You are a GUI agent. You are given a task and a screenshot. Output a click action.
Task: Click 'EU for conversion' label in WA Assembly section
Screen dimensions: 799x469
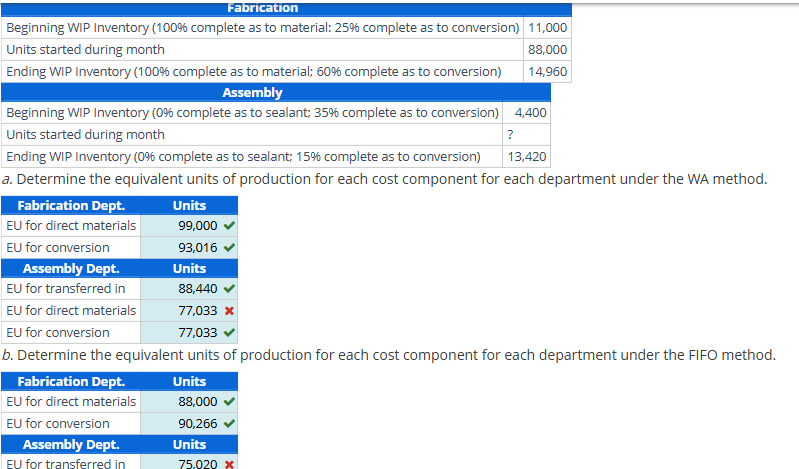58,332
